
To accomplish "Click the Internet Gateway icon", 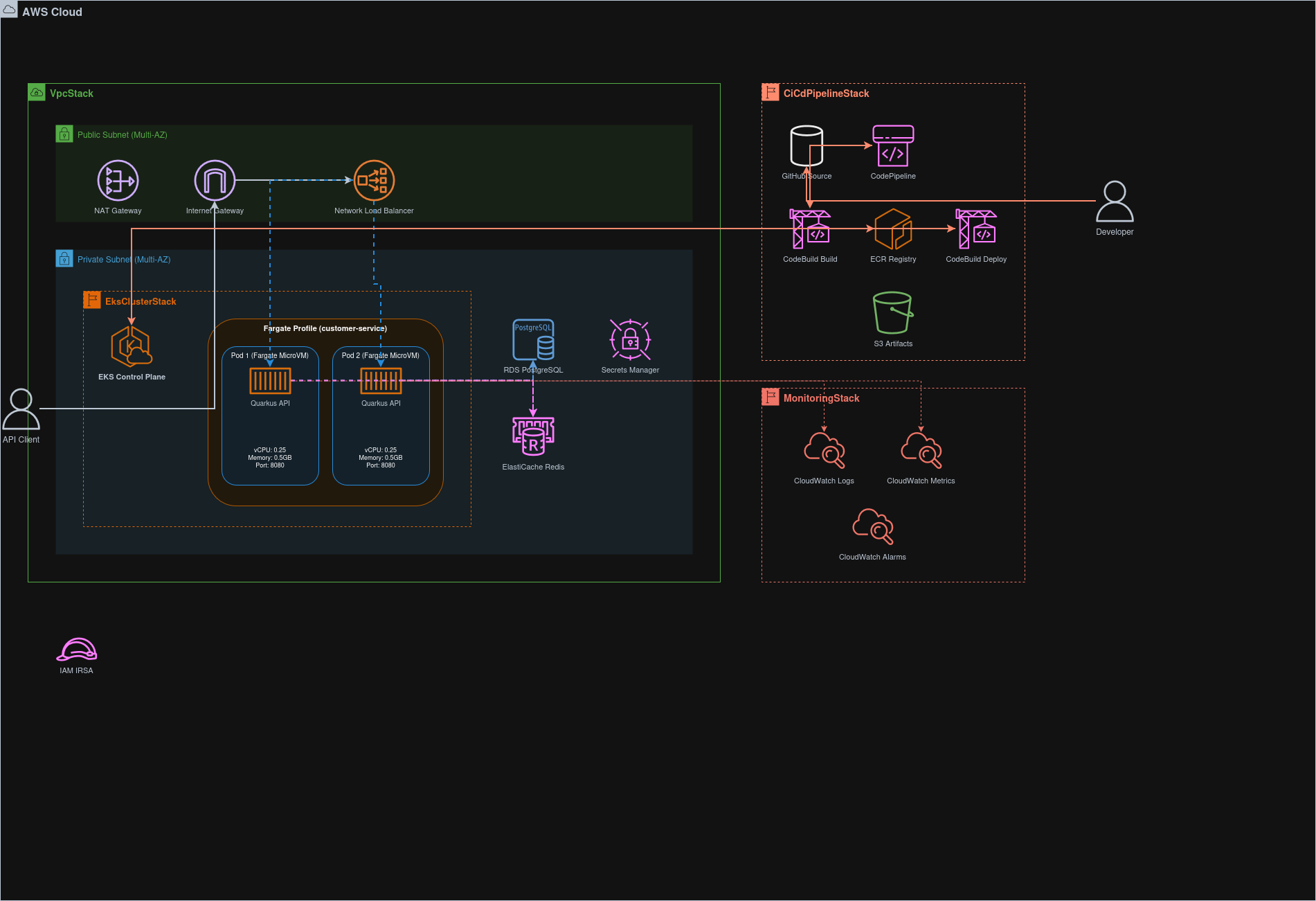I will (x=215, y=180).
